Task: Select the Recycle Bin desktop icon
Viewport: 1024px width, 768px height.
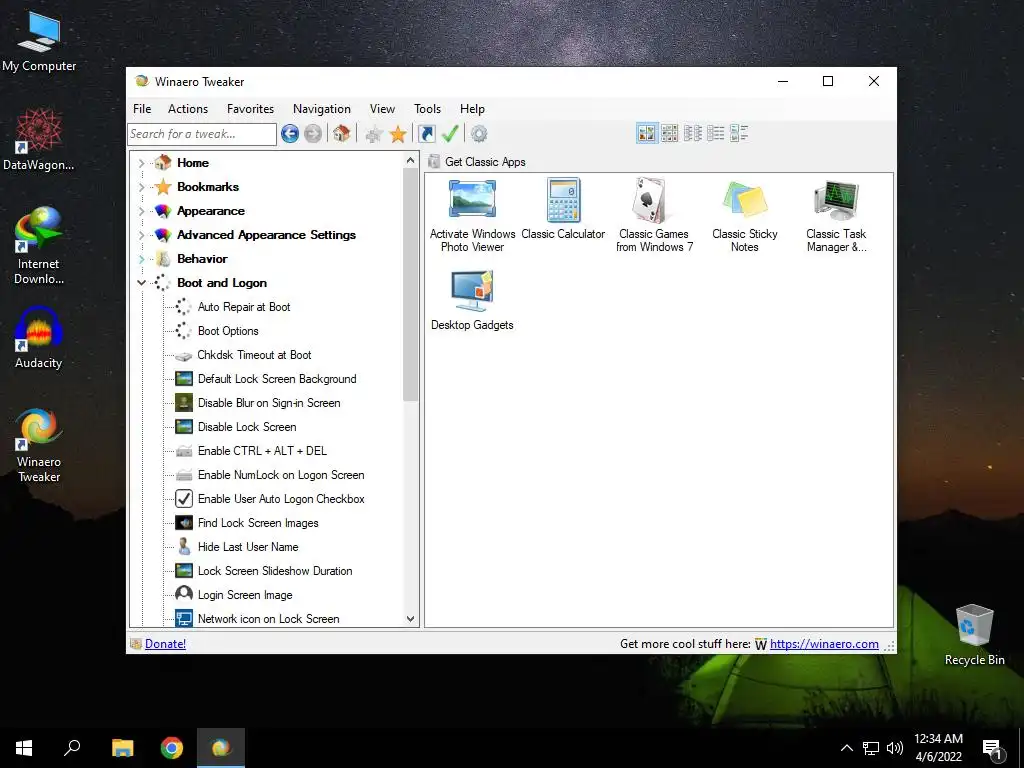Action: [974, 635]
